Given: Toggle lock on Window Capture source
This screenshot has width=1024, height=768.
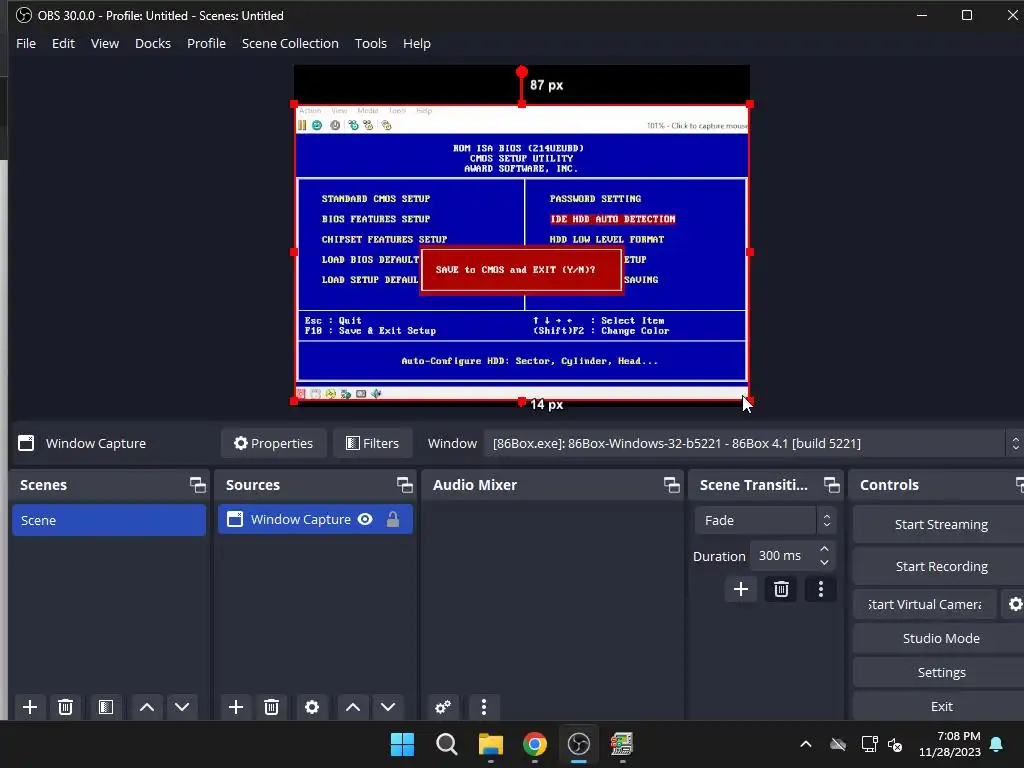Looking at the screenshot, I should click(392, 519).
